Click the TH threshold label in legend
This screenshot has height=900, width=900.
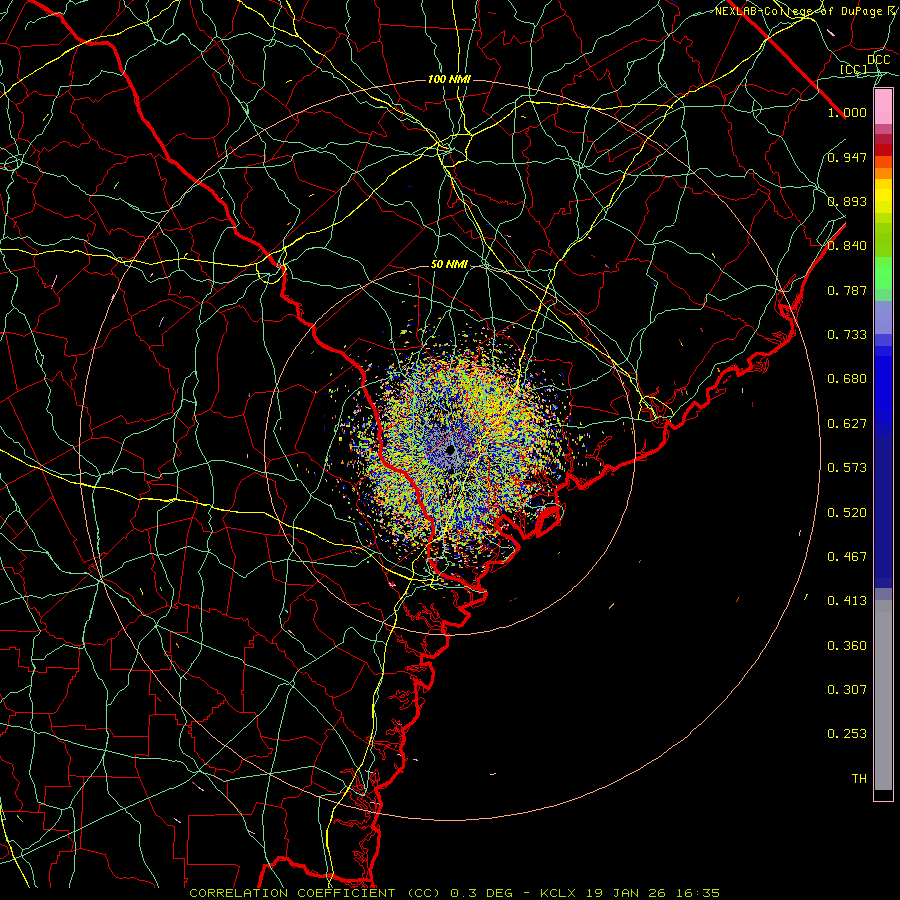(x=859, y=779)
